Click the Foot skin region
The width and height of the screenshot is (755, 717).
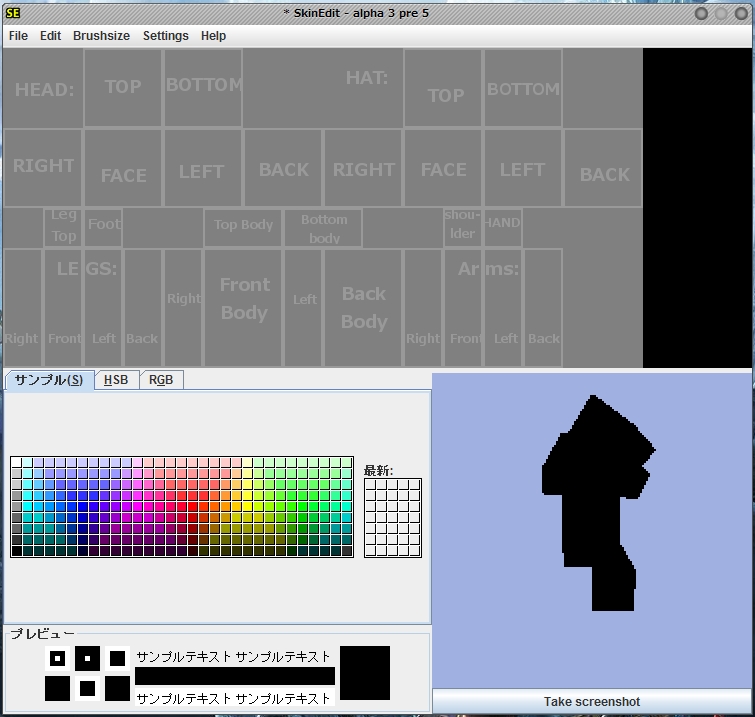[x=103, y=228]
